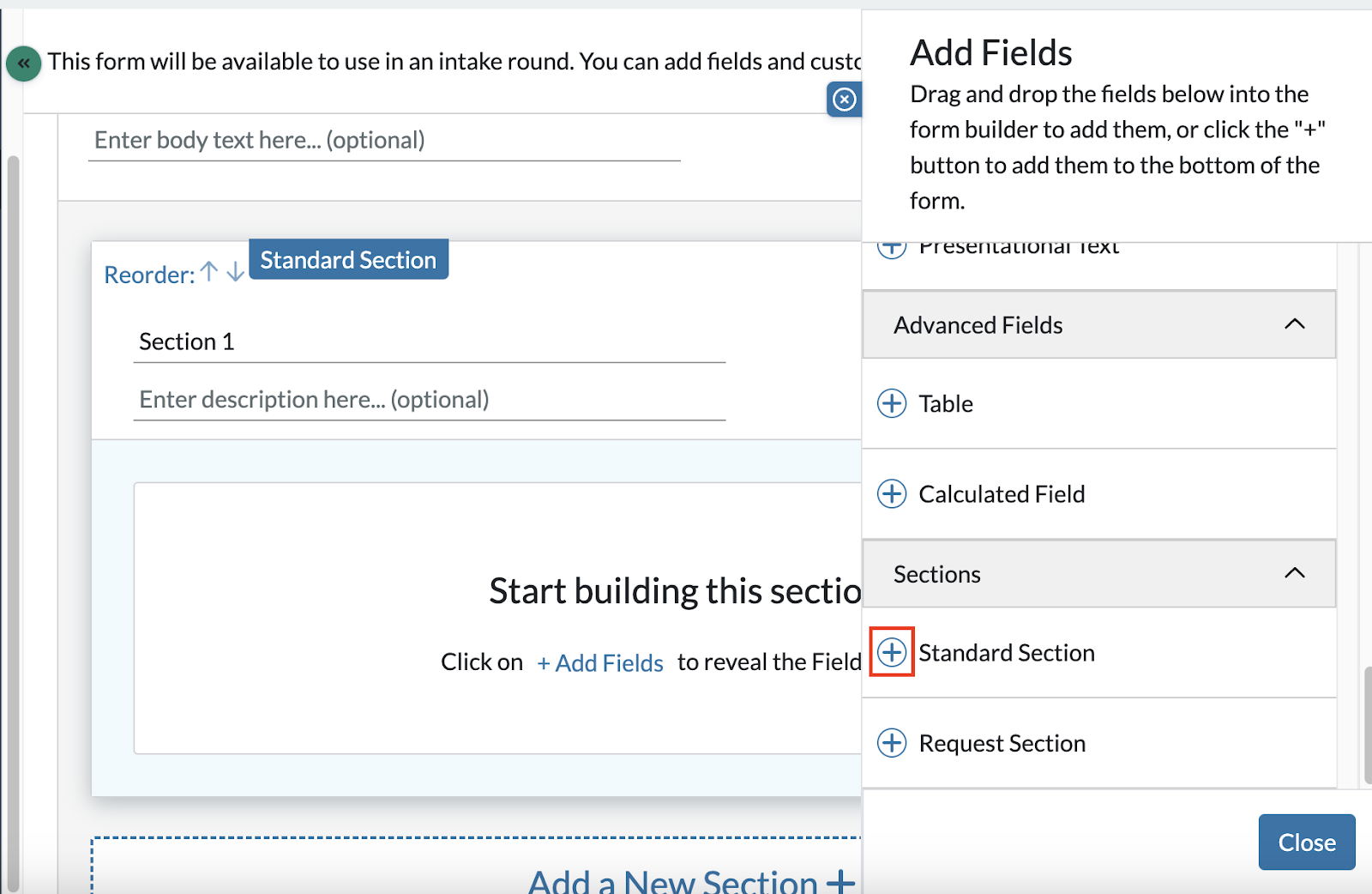Click the Standard Section label badge
This screenshot has height=894, width=1372.
[348, 259]
